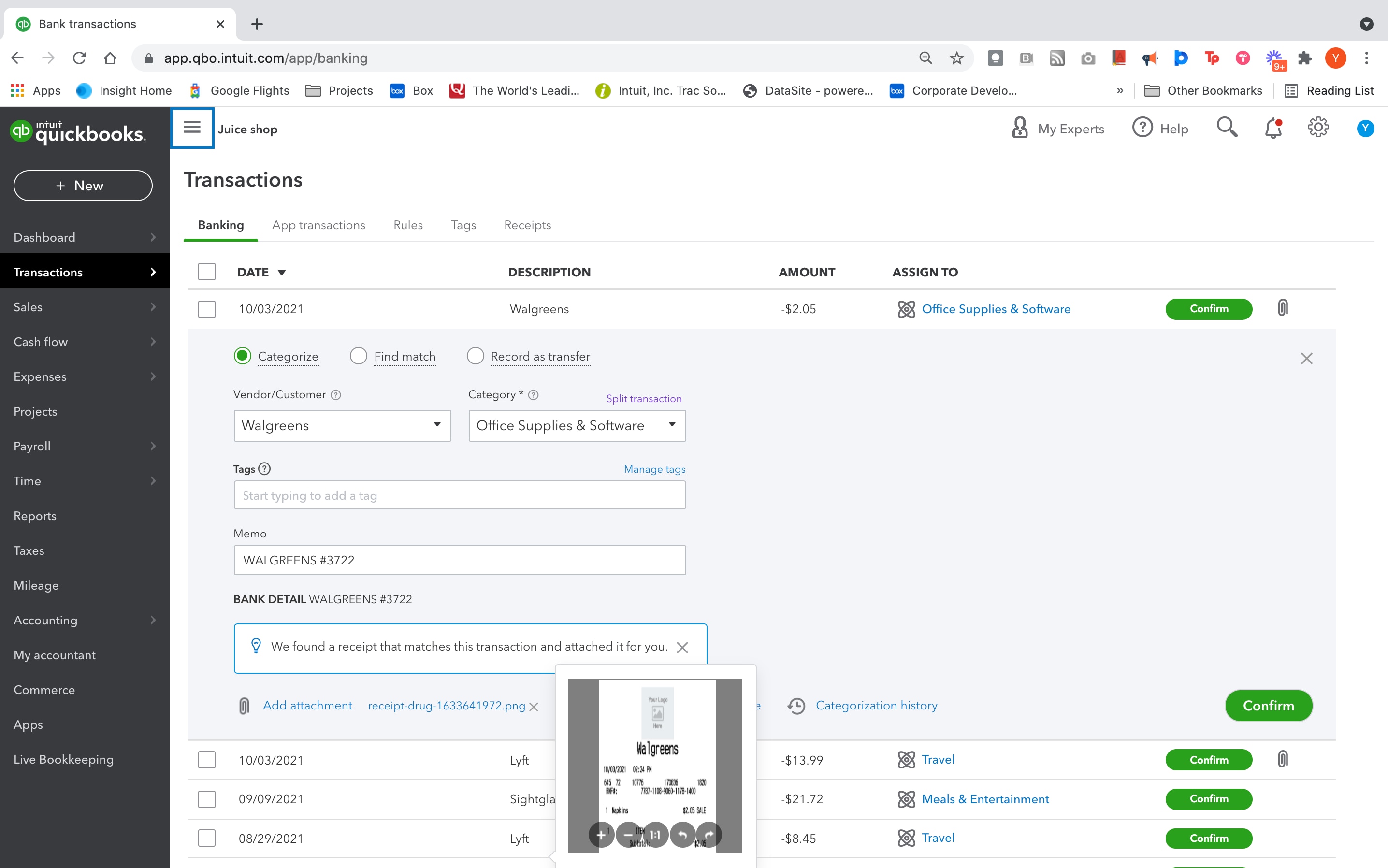
Task: Open the Chrome three-dot menu
Action: 1366,58
